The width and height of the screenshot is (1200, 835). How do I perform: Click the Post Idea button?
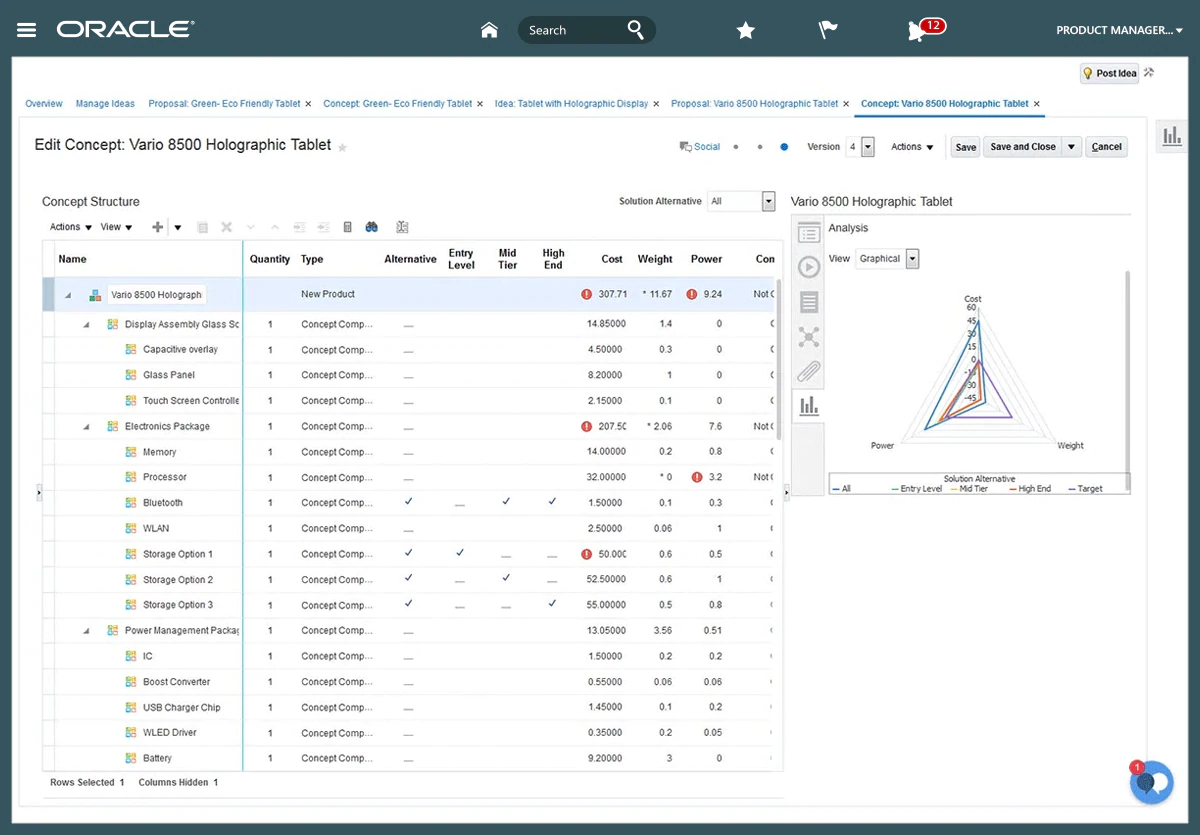tap(1109, 74)
